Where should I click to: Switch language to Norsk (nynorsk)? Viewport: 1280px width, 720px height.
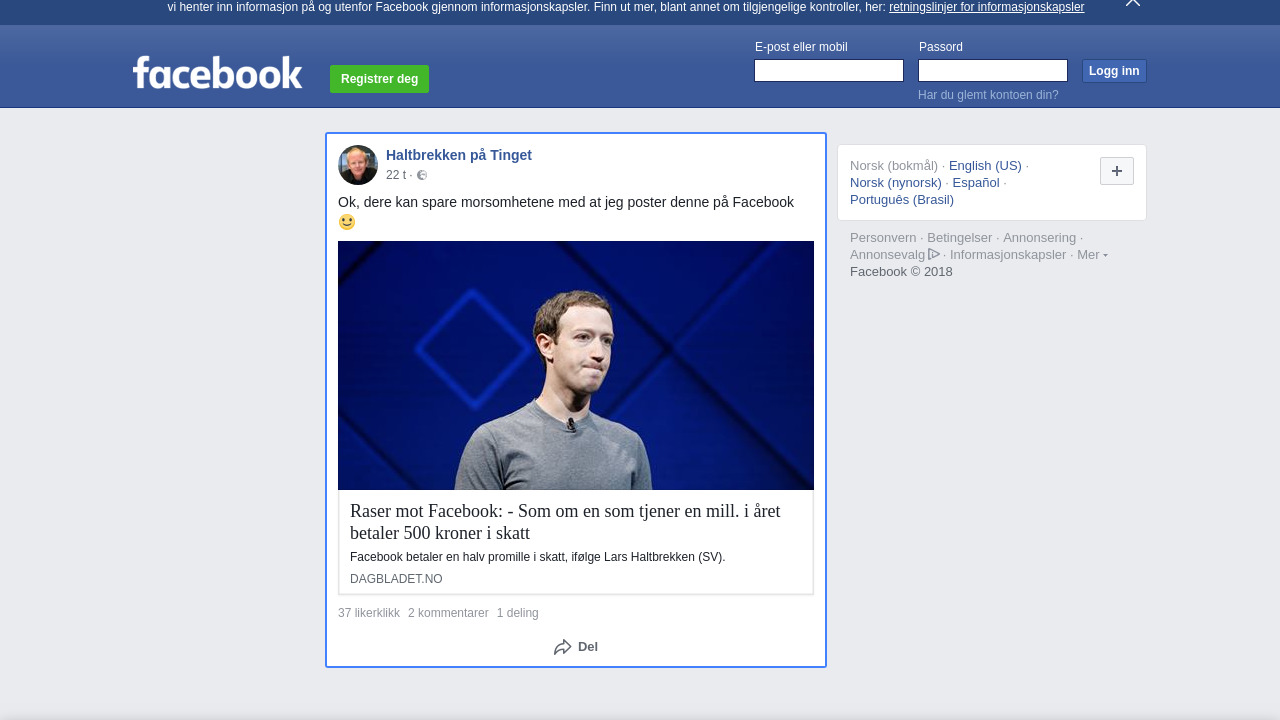pos(896,183)
